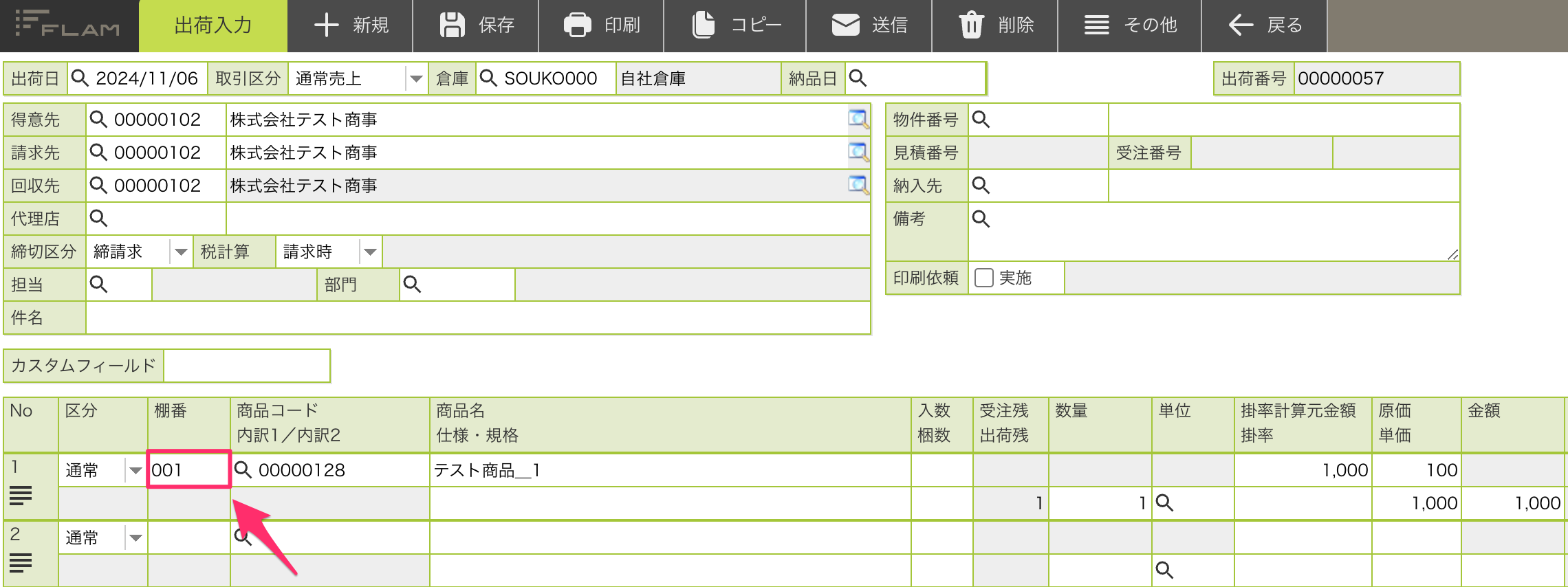Open row 2 line menu icon
The width and height of the screenshot is (1568, 587).
(21, 562)
